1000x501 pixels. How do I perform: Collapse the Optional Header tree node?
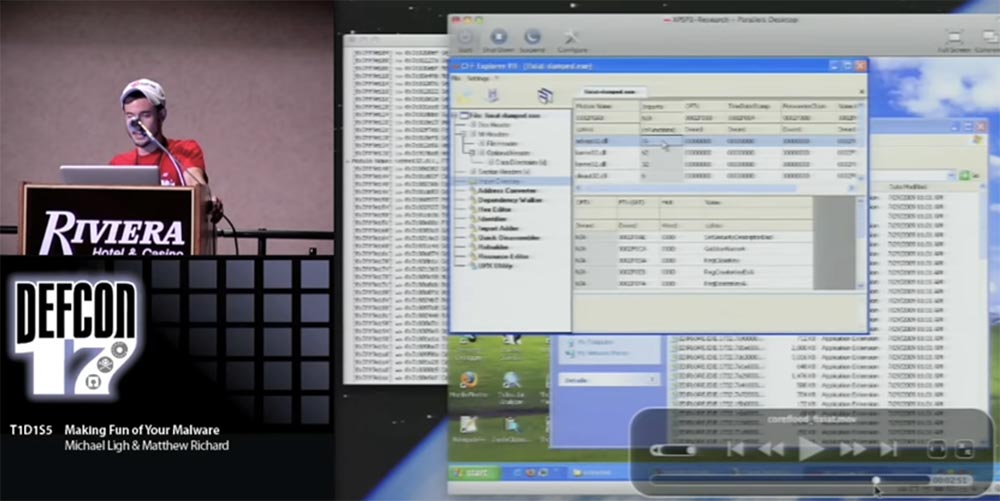tap(473, 154)
